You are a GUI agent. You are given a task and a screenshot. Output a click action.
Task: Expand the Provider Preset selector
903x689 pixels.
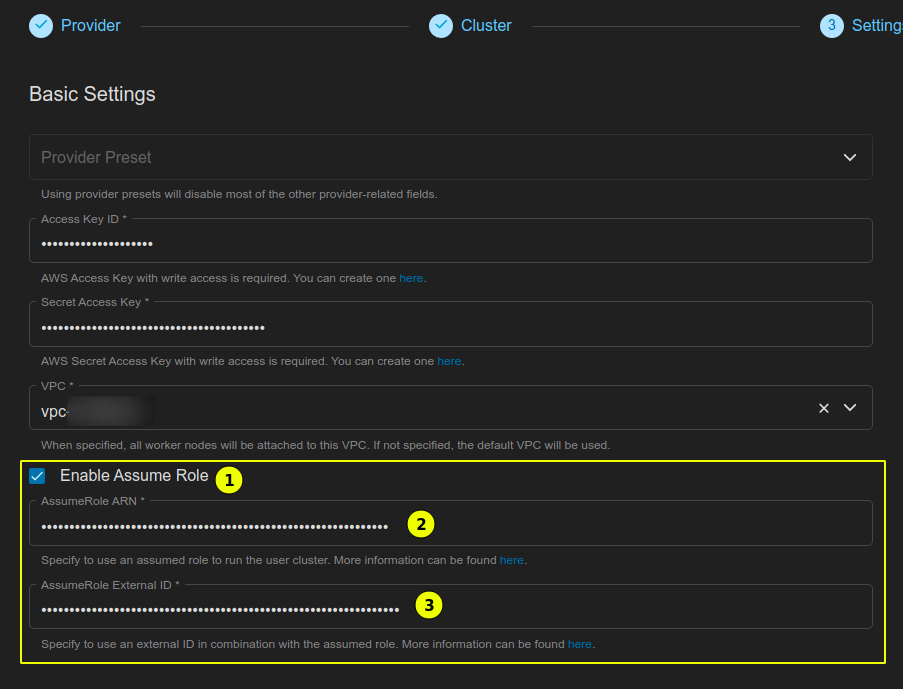[450, 157]
